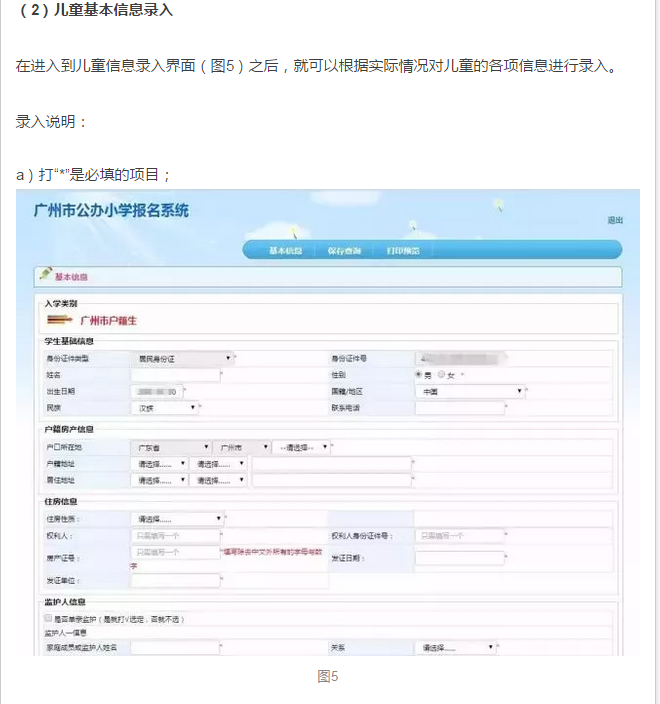
Task: Open the guardian 关系 dropdown
Action: pyautogui.click(x=455, y=648)
